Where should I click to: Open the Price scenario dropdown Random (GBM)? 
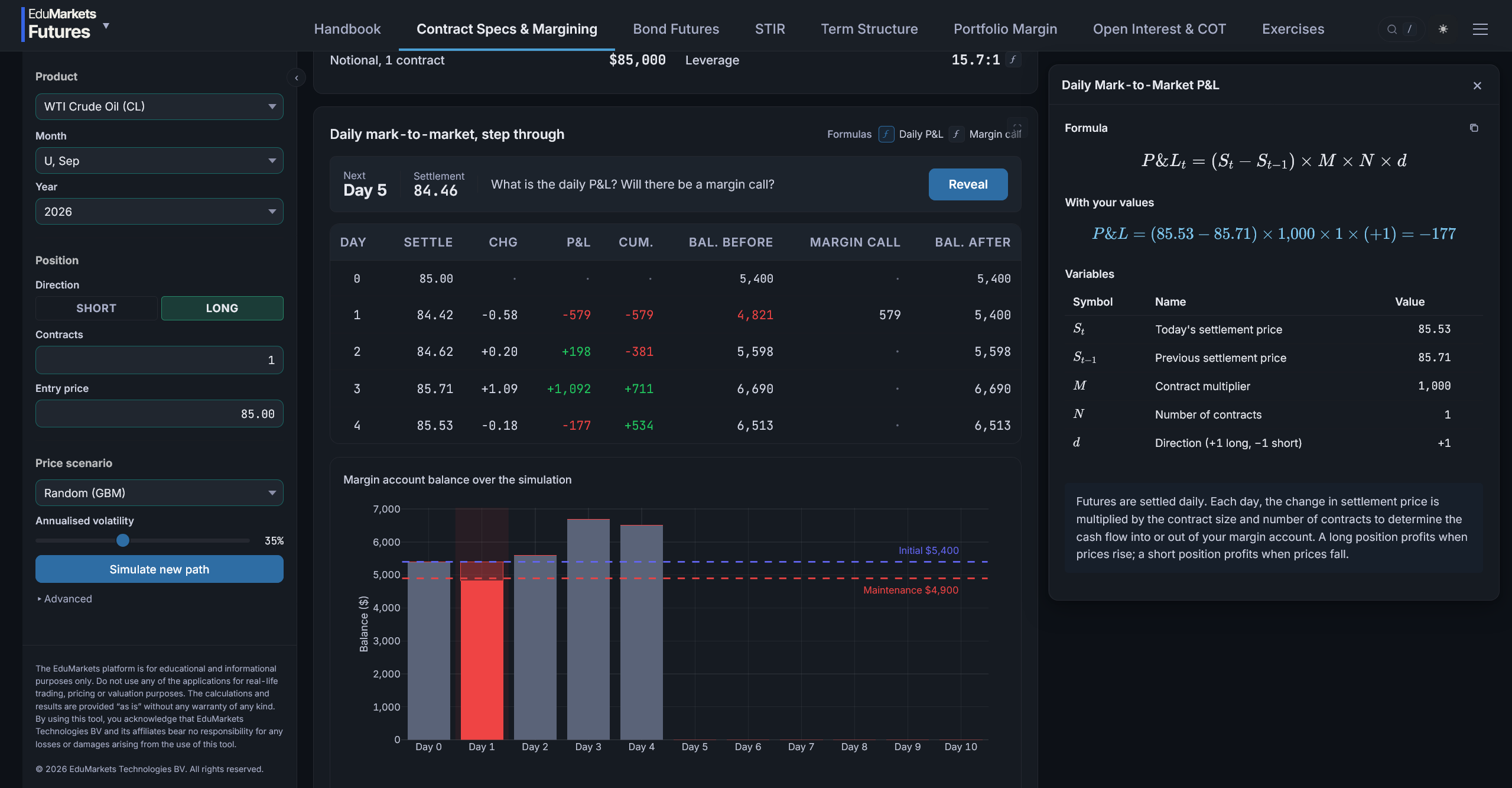[160, 493]
